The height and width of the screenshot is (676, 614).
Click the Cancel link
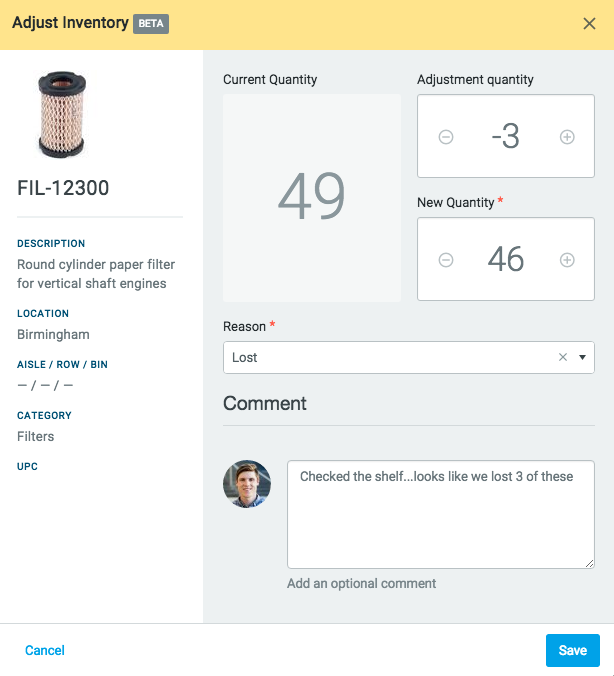(x=45, y=650)
